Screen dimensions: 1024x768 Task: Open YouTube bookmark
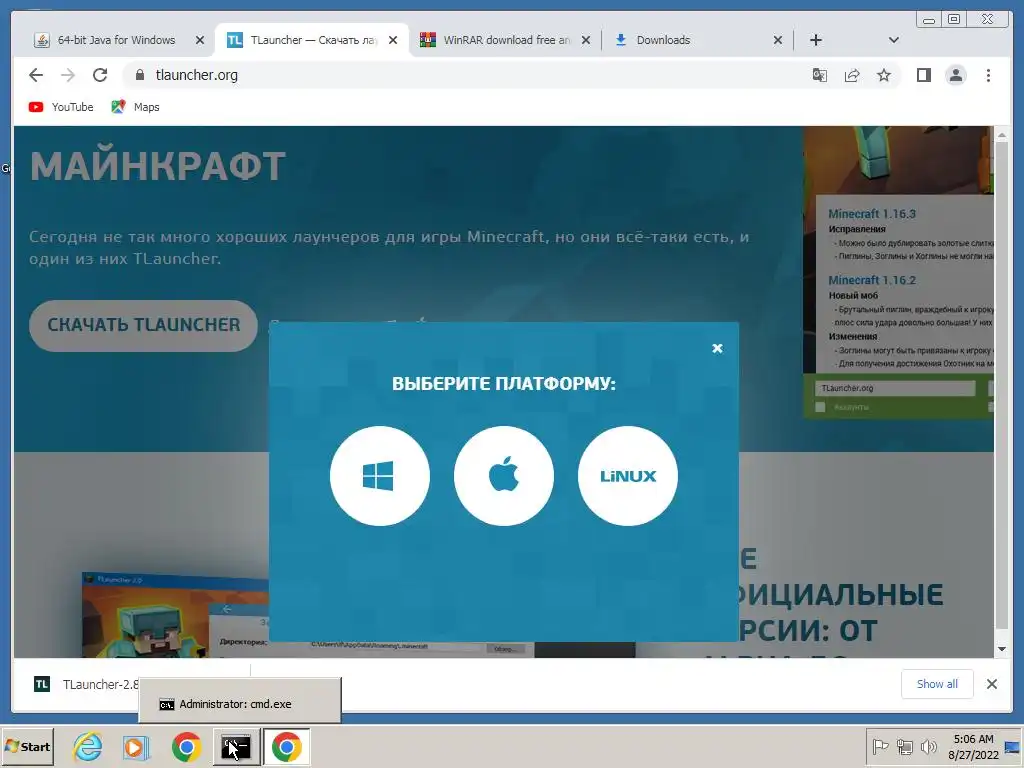point(61,107)
